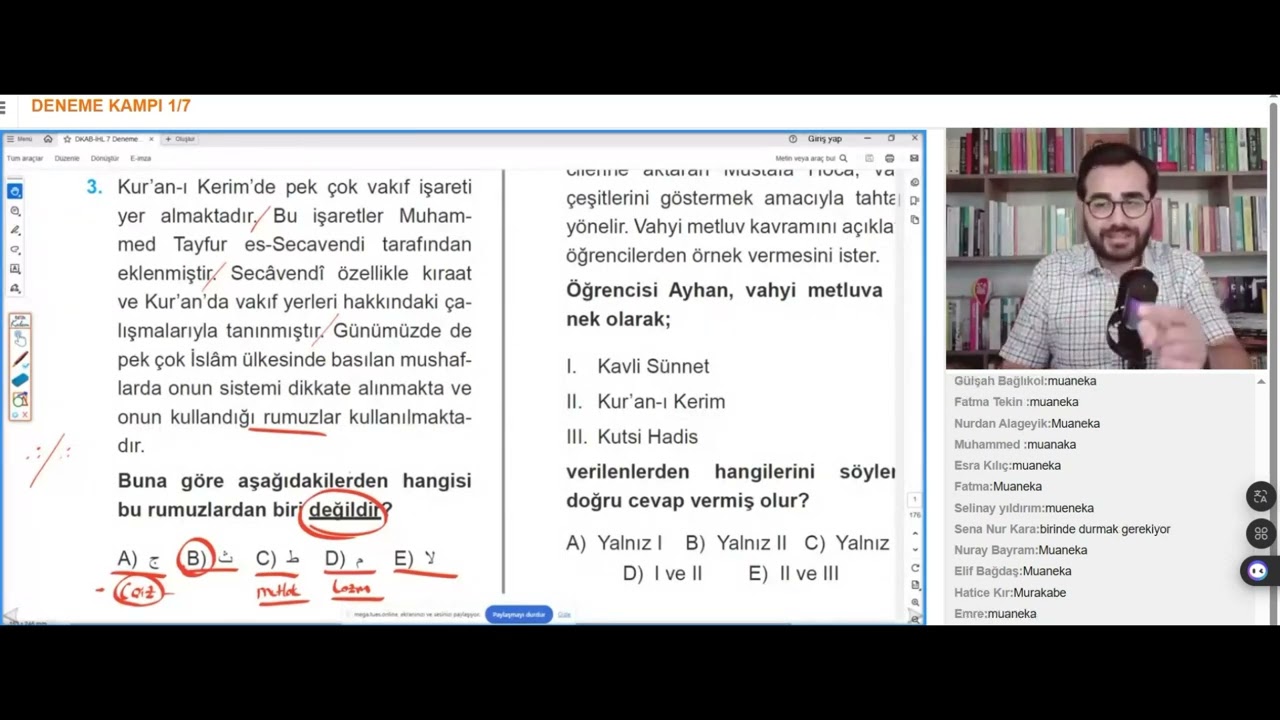Go to the viewer's home icon
1280x720 pixels.
[47, 139]
